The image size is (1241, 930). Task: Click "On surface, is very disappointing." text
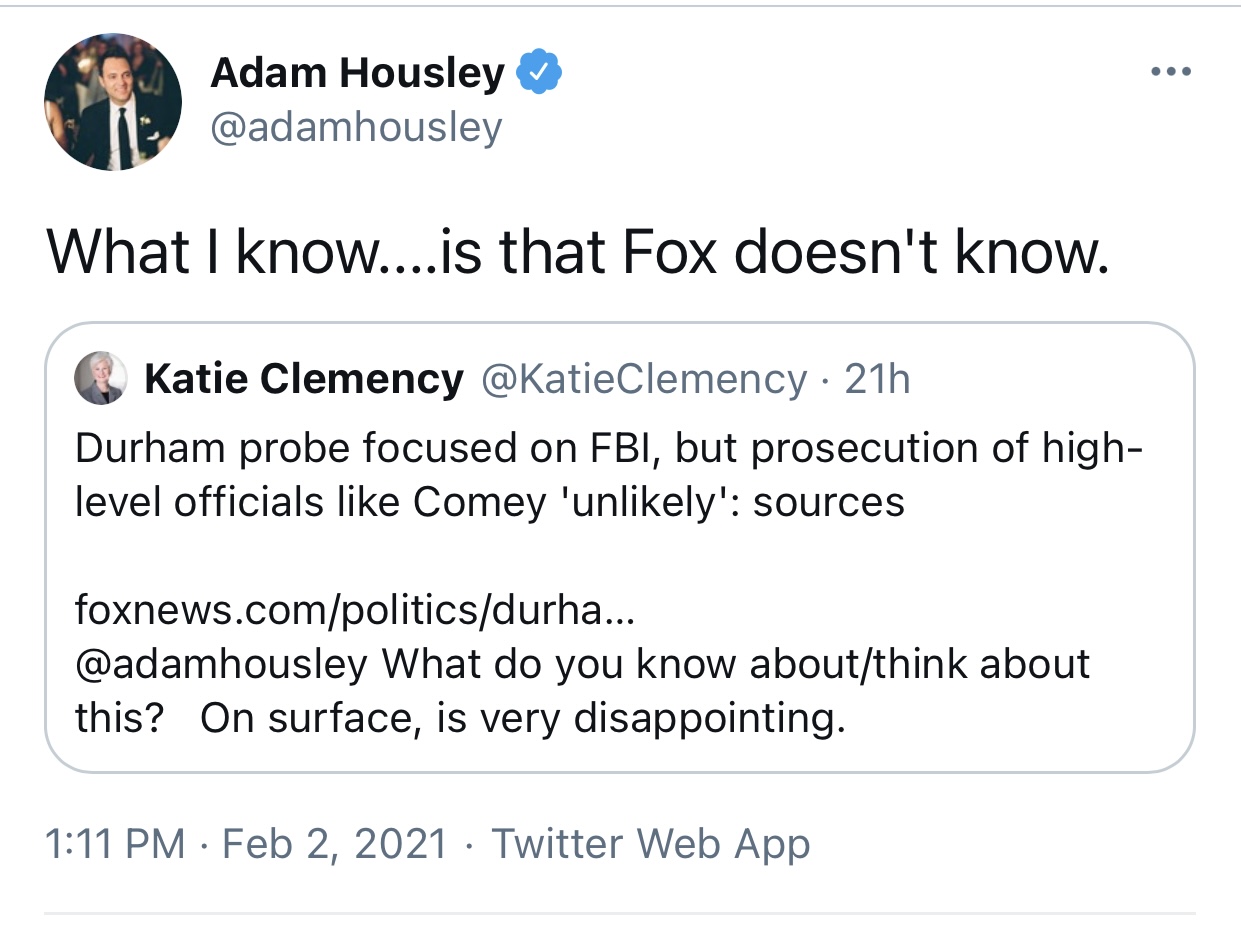click(523, 717)
